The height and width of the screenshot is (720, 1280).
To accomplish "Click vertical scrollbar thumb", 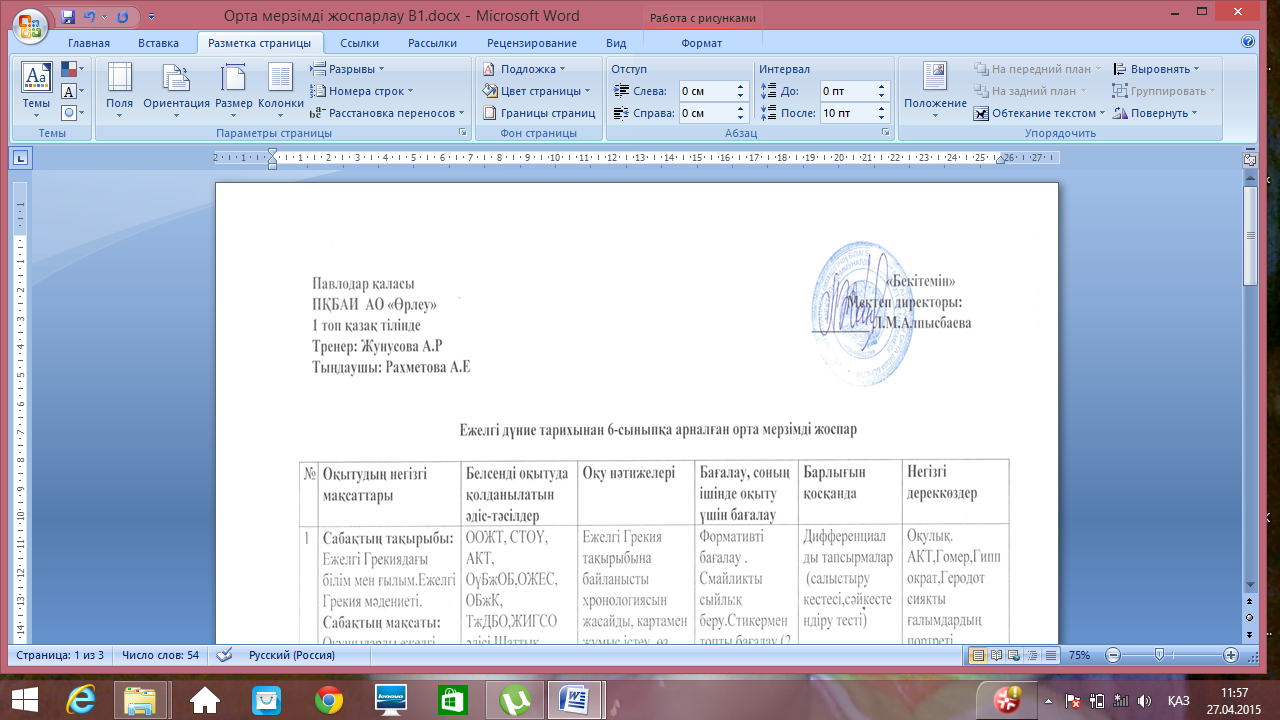I will (1249, 236).
